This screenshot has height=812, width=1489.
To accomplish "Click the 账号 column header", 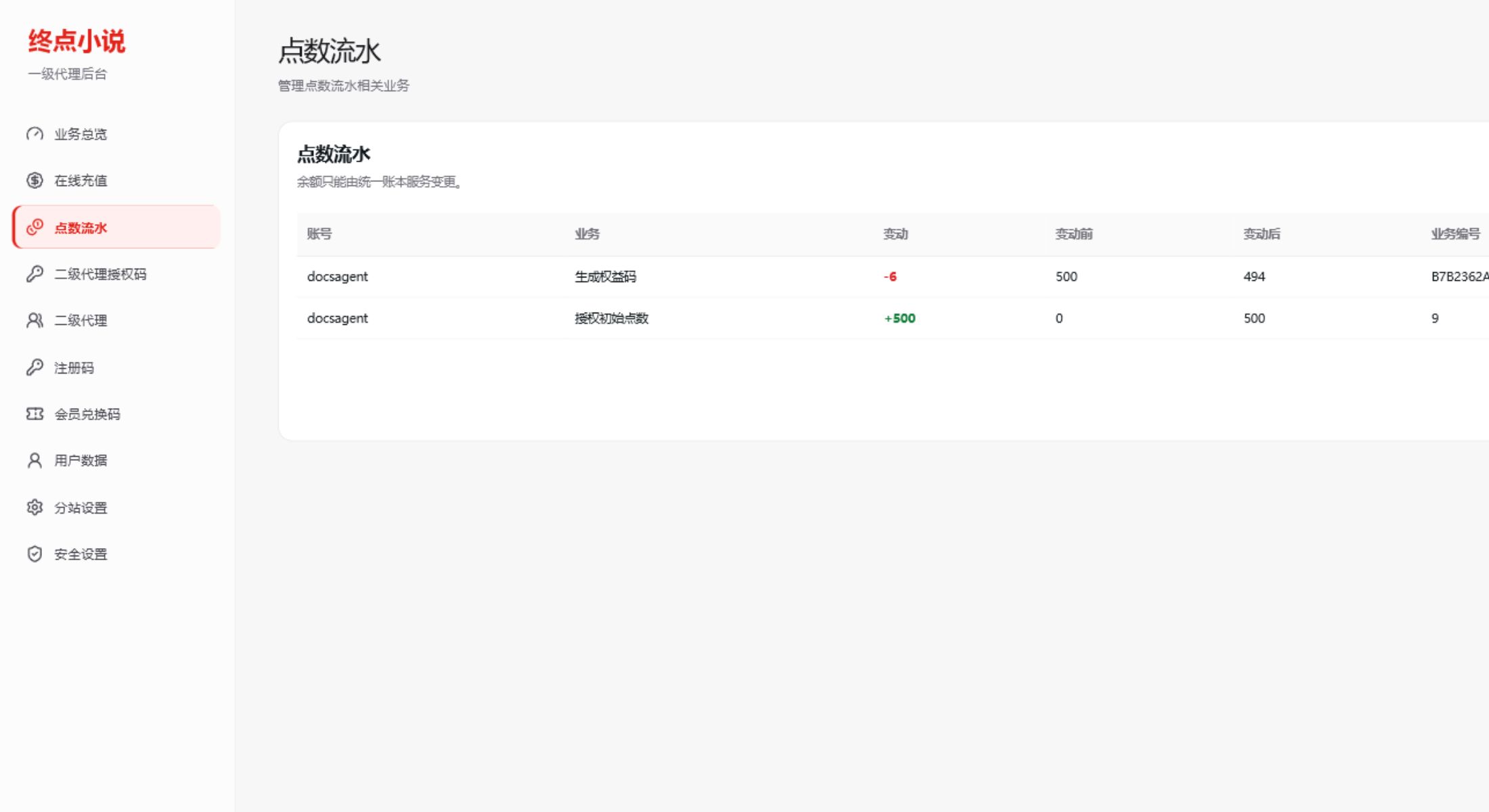I will pos(319,234).
